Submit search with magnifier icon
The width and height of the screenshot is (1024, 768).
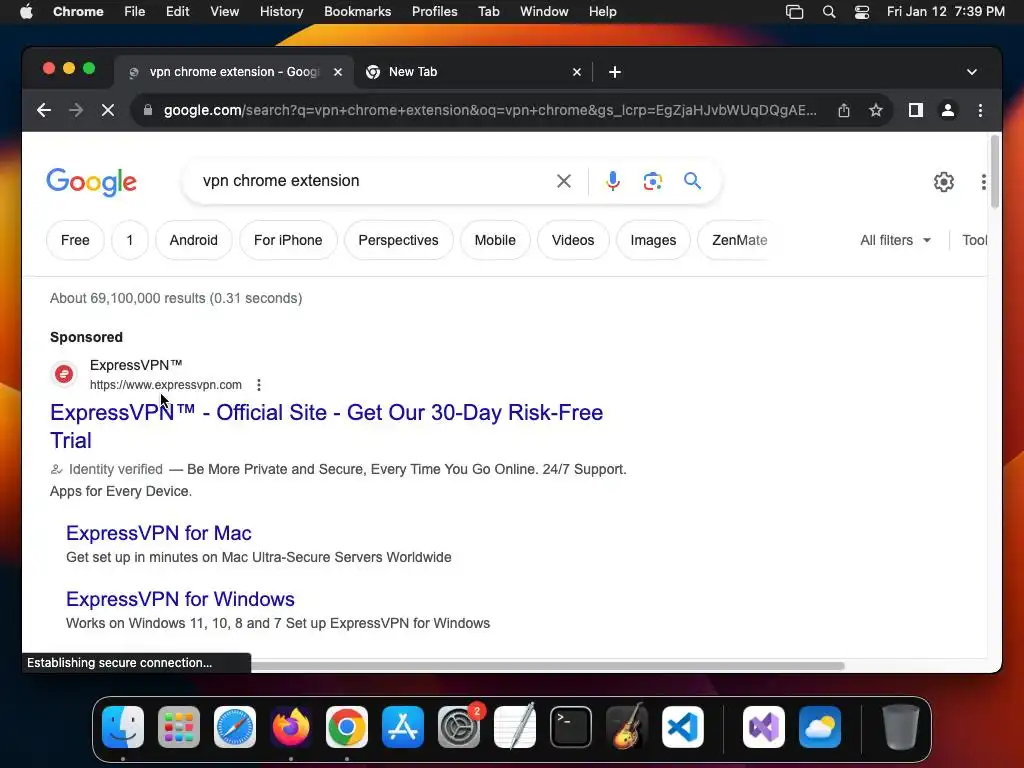[692, 181]
